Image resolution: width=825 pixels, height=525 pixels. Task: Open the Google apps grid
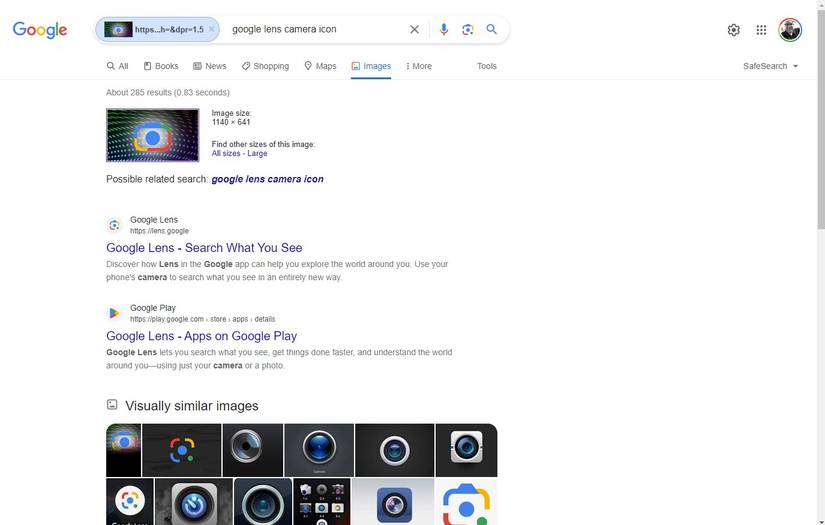[x=761, y=30]
